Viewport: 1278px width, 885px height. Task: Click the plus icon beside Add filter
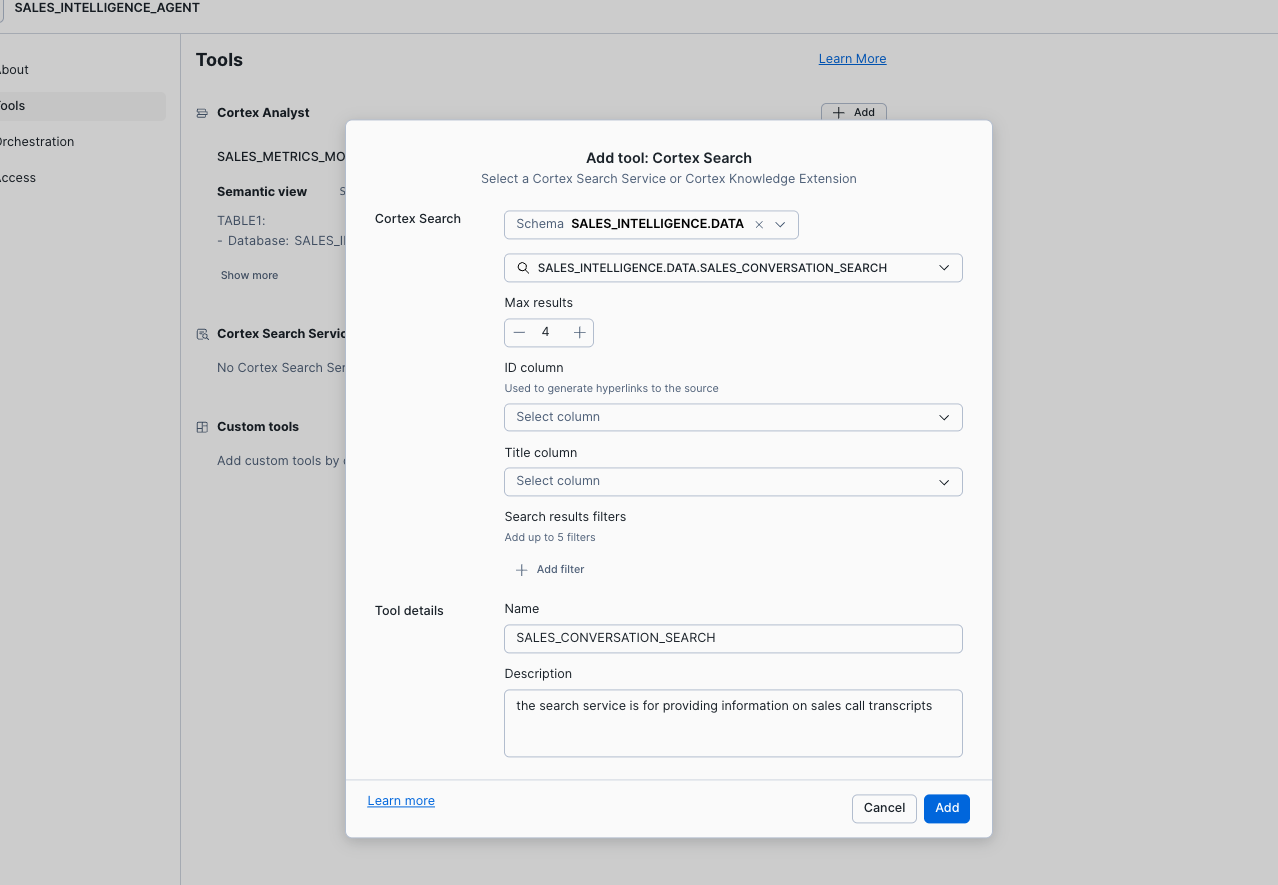521,570
